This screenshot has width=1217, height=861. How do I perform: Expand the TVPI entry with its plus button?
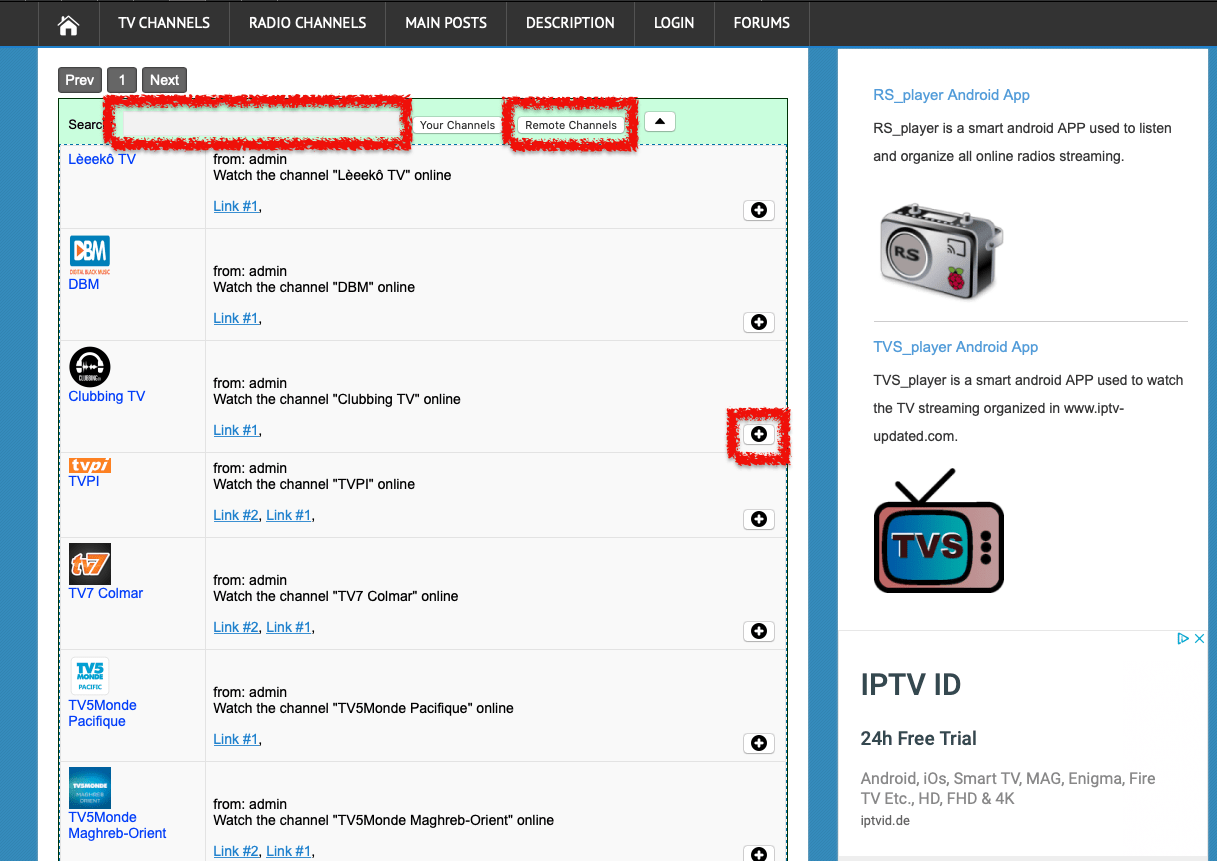pos(758,519)
